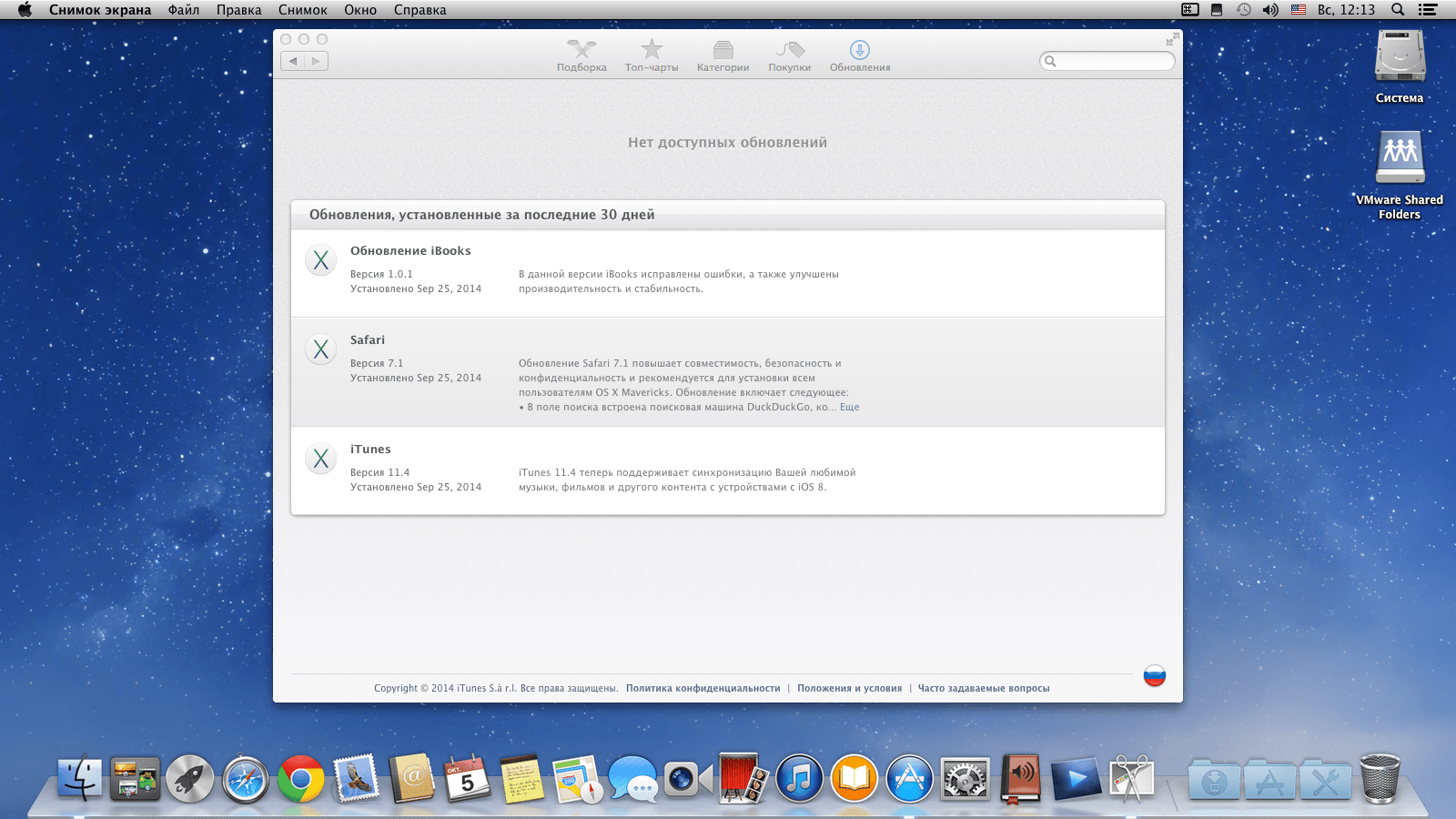Viewport: 1456px width, 819px height.
Task: Open the Окно menu
Action: pos(360,10)
